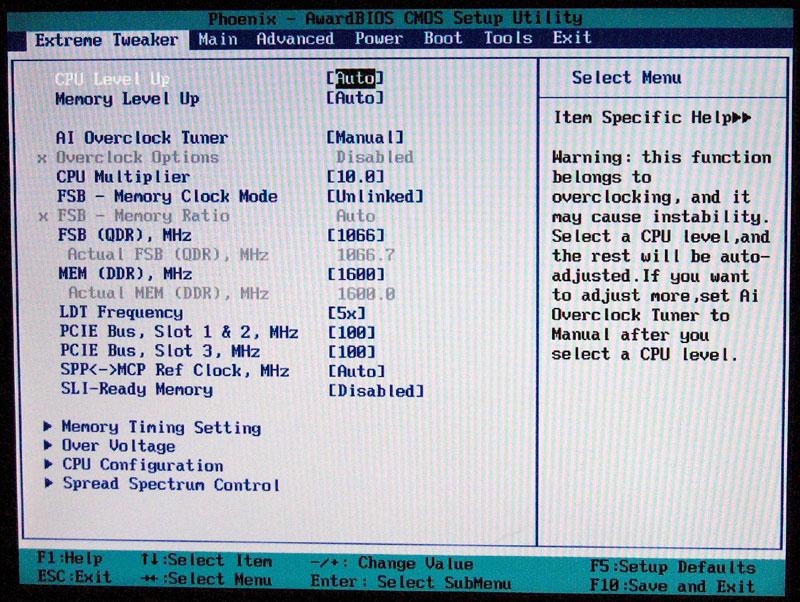
Task: Click the F10:Save and Exit footer hint
Action: click(x=672, y=586)
